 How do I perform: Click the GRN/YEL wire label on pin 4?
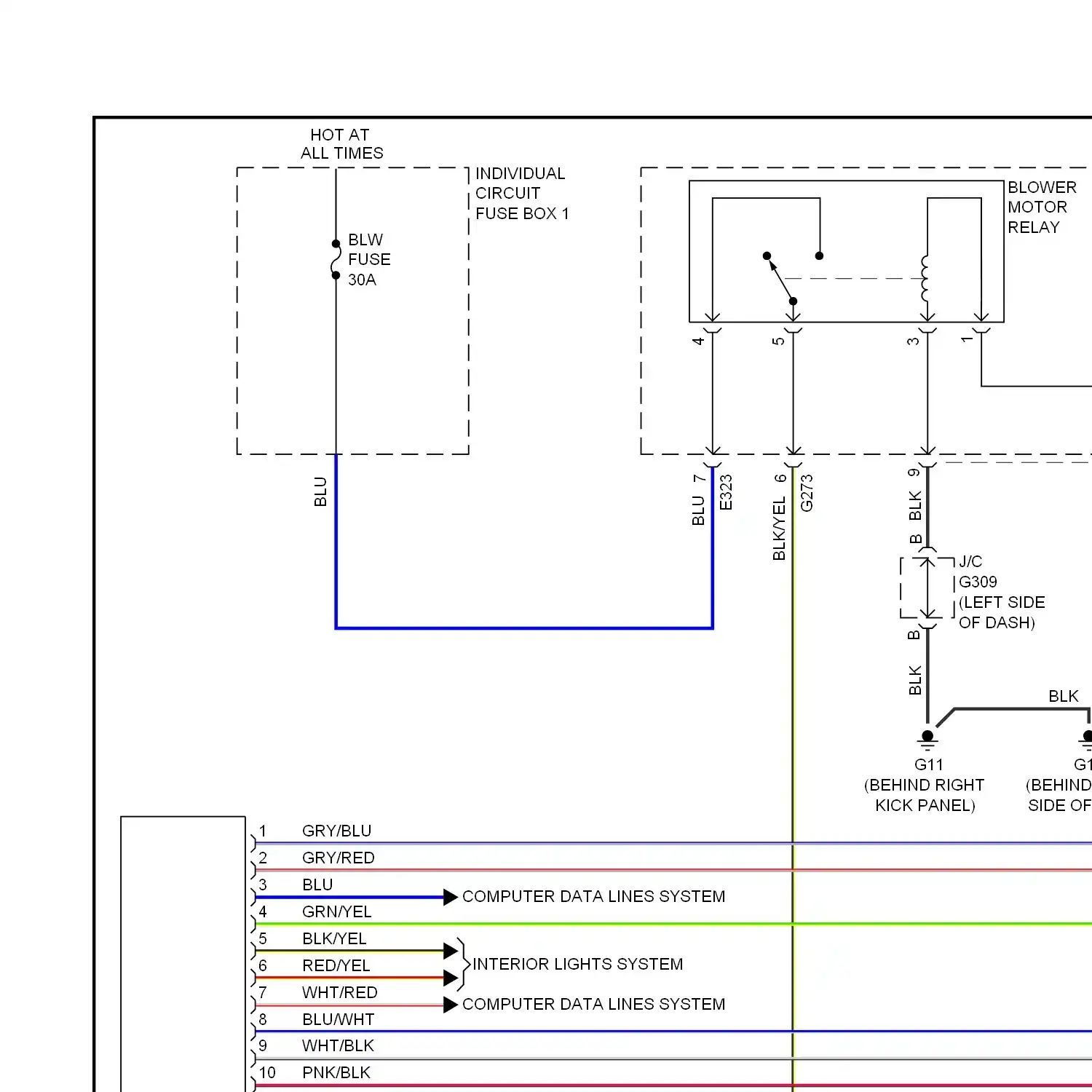[337, 911]
